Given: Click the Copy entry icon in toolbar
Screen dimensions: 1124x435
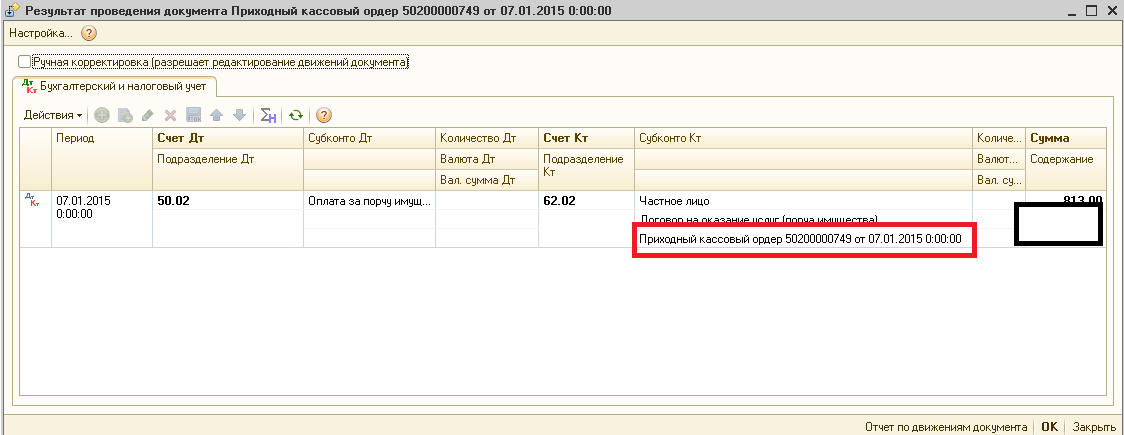Looking at the screenshot, I should [125, 115].
